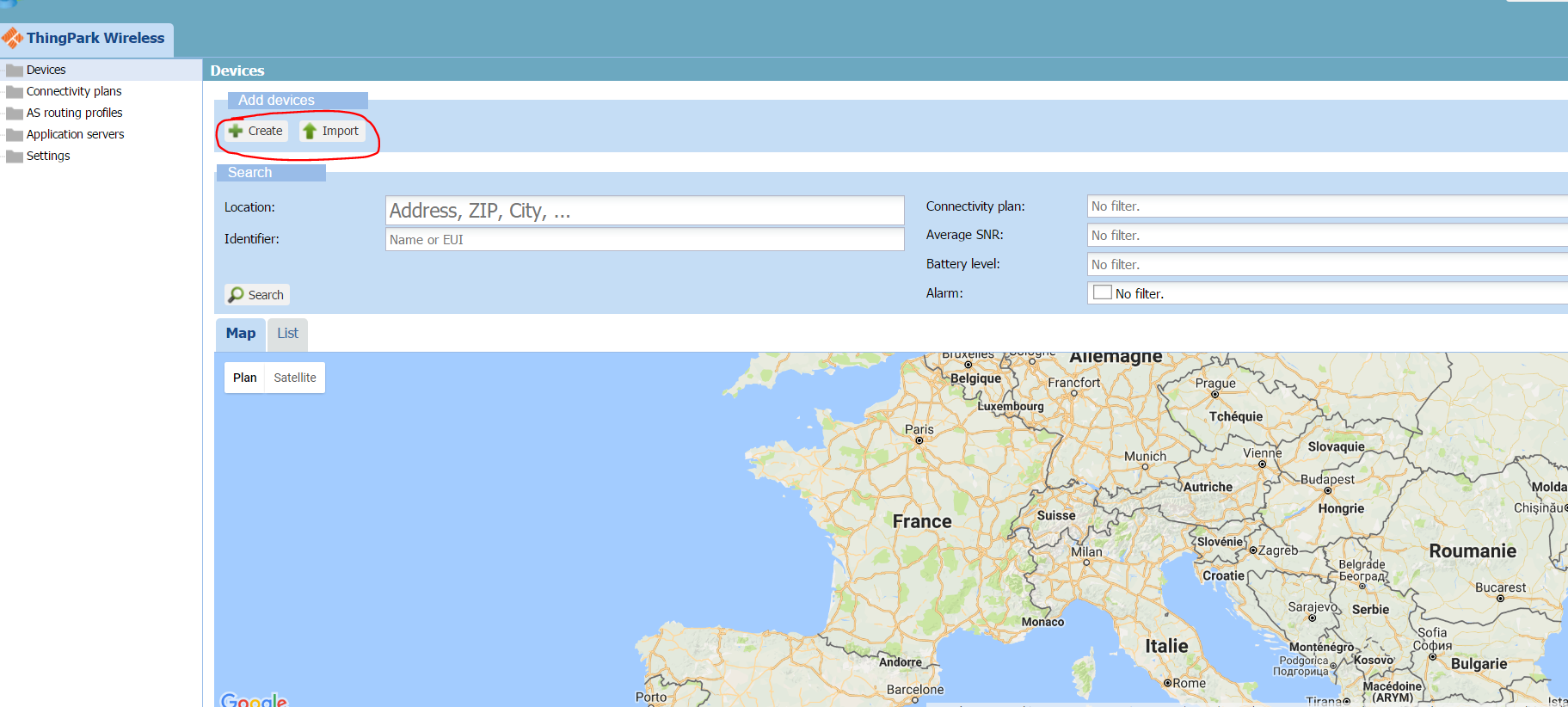The width and height of the screenshot is (1568, 707).
Task: Run the device Search button
Action: coord(257,295)
